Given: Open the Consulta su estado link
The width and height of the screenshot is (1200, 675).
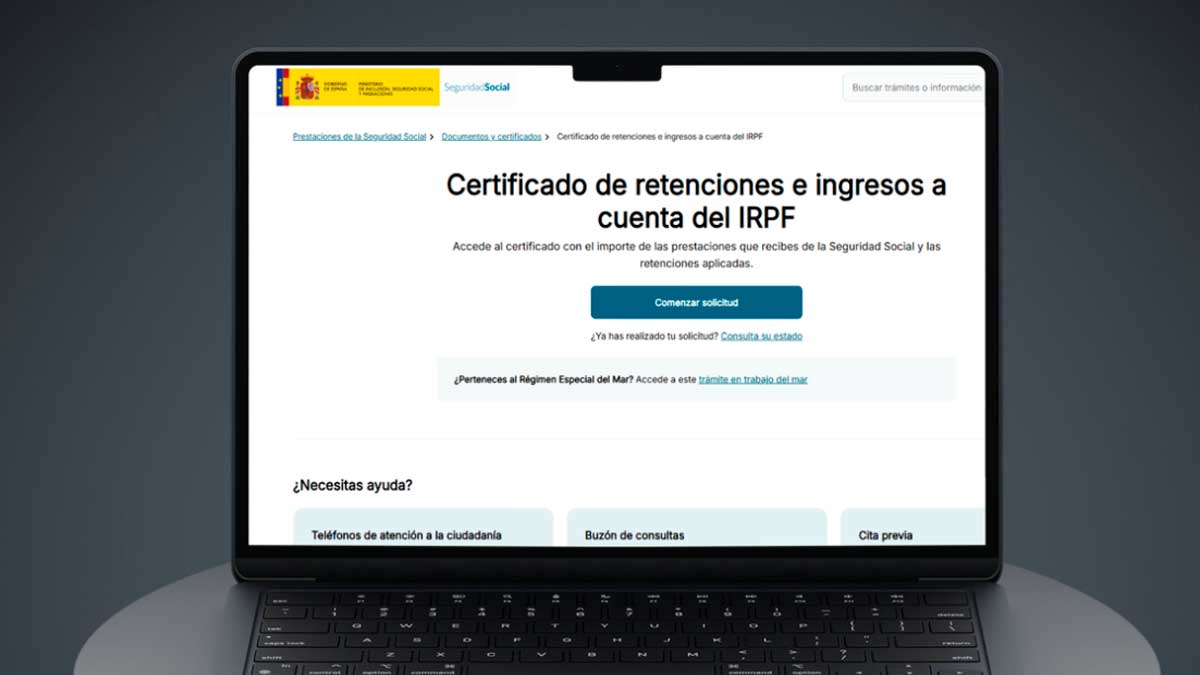Looking at the screenshot, I should (763, 336).
